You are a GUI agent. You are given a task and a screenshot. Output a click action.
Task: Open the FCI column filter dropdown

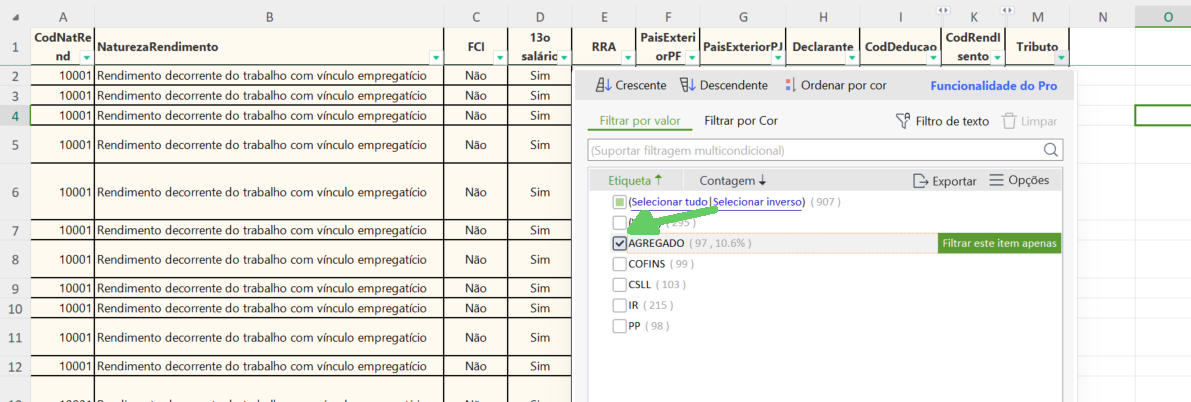[500, 58]
